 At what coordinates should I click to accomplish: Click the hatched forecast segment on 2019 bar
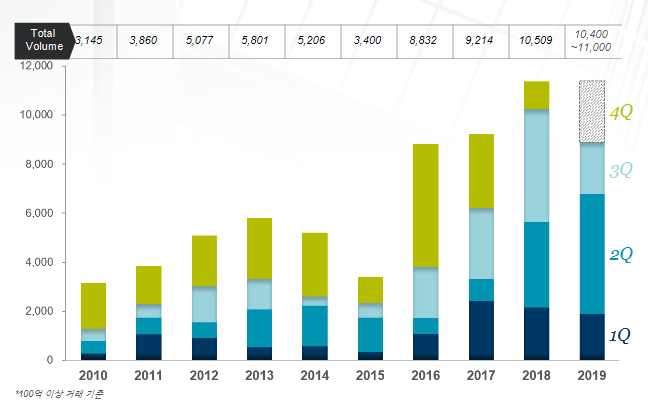coord(593,112)
